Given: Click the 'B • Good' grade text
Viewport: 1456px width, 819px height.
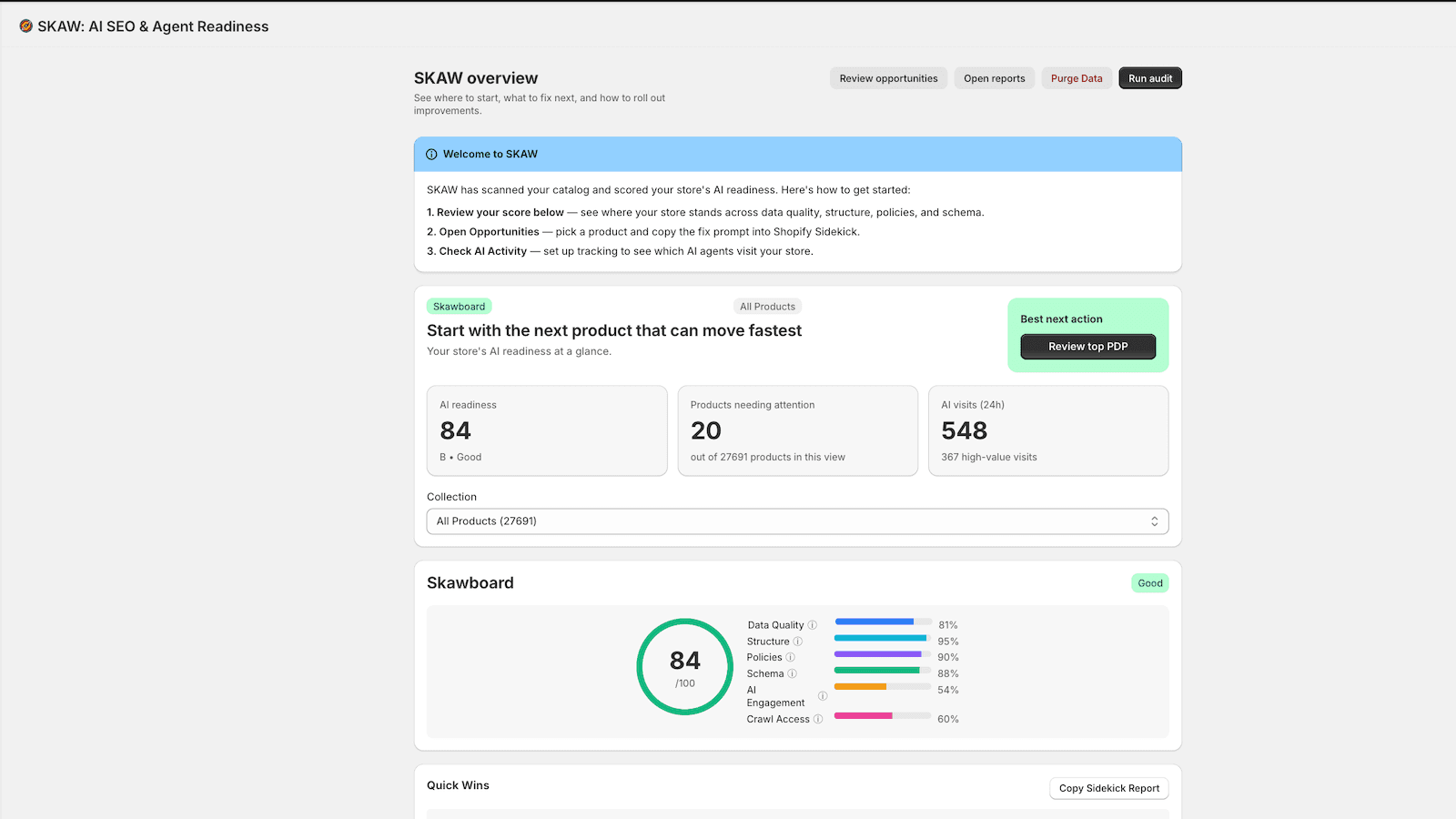Looking at the screenshot, I should 460,457.
